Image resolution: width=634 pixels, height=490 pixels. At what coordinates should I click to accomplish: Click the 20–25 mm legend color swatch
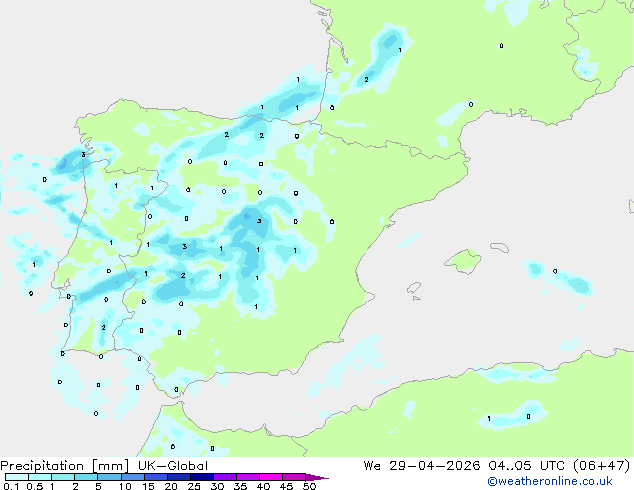179,477
